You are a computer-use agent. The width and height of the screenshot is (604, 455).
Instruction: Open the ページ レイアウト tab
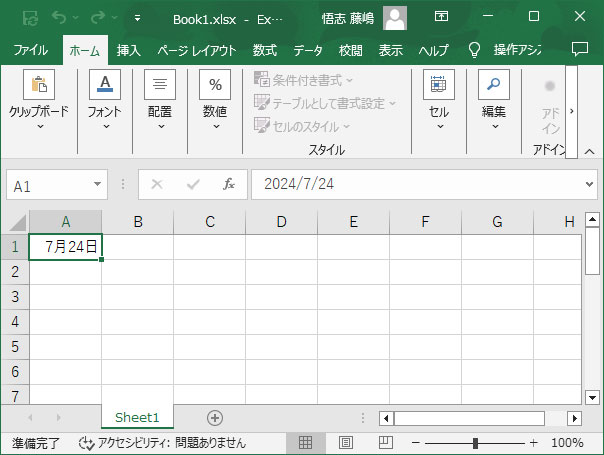197,50
